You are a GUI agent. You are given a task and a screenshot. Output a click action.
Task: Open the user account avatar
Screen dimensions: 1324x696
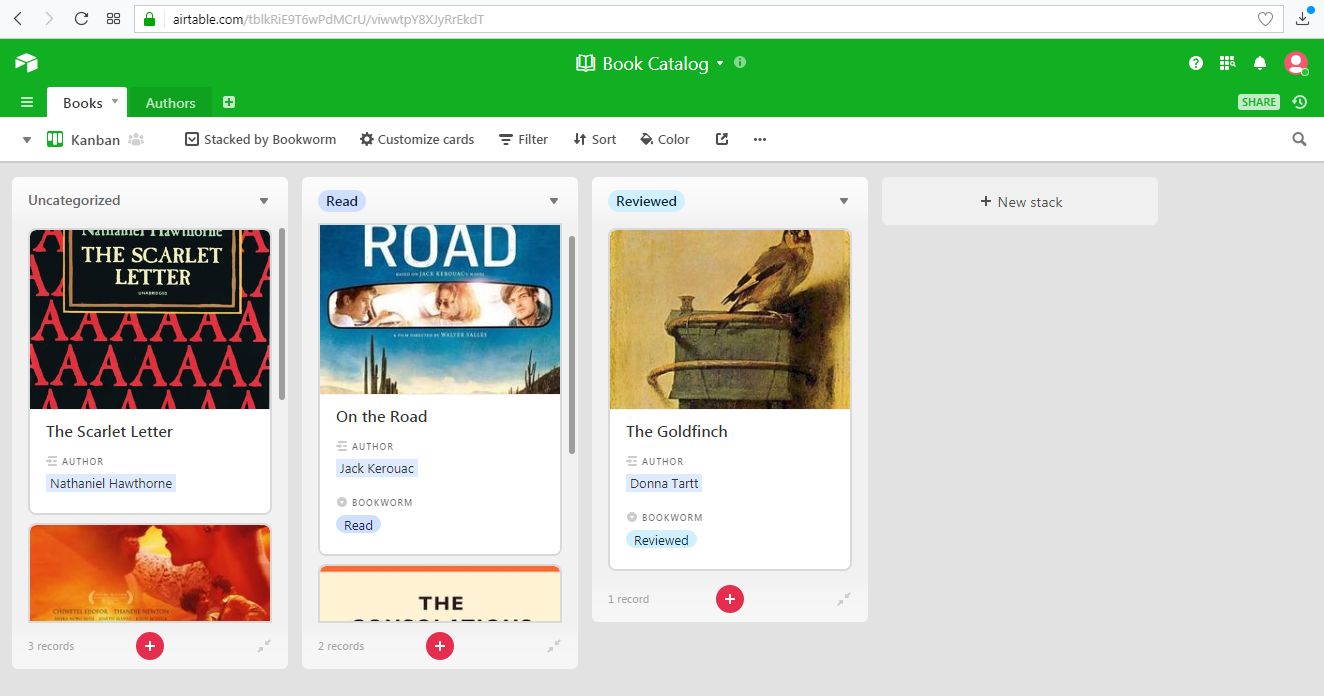pyautogui.click(x=1296, y=63)
